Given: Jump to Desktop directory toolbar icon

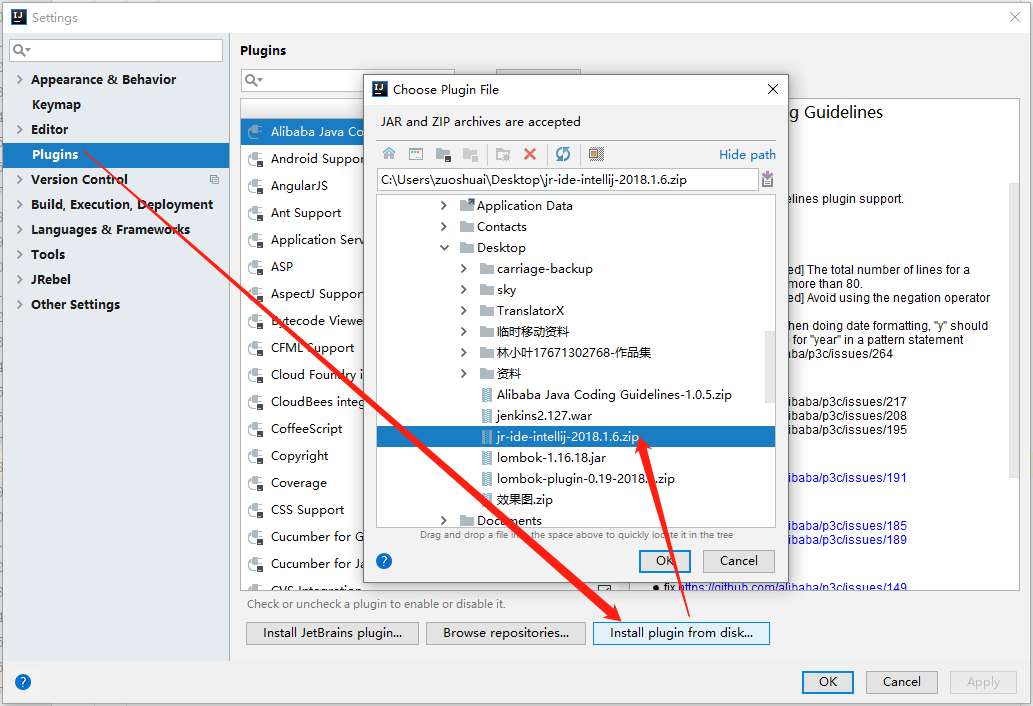Looking at the screenshot, I should tap(416, 154).
